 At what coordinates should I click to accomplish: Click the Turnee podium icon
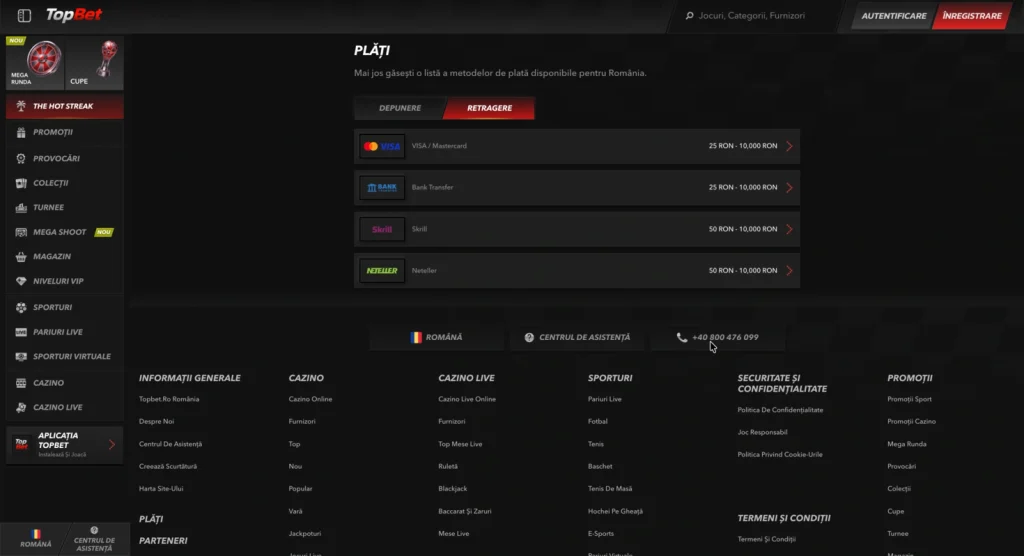tap(21, 207)
